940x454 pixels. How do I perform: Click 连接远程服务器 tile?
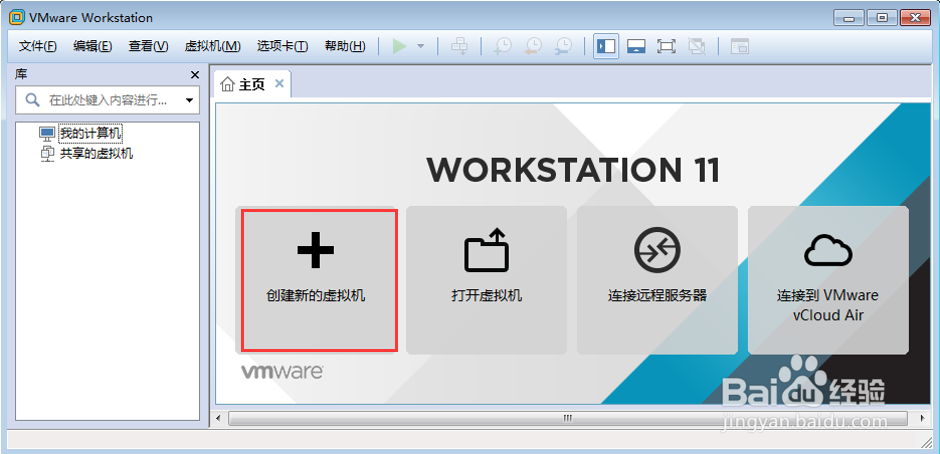tap(657, 280)
